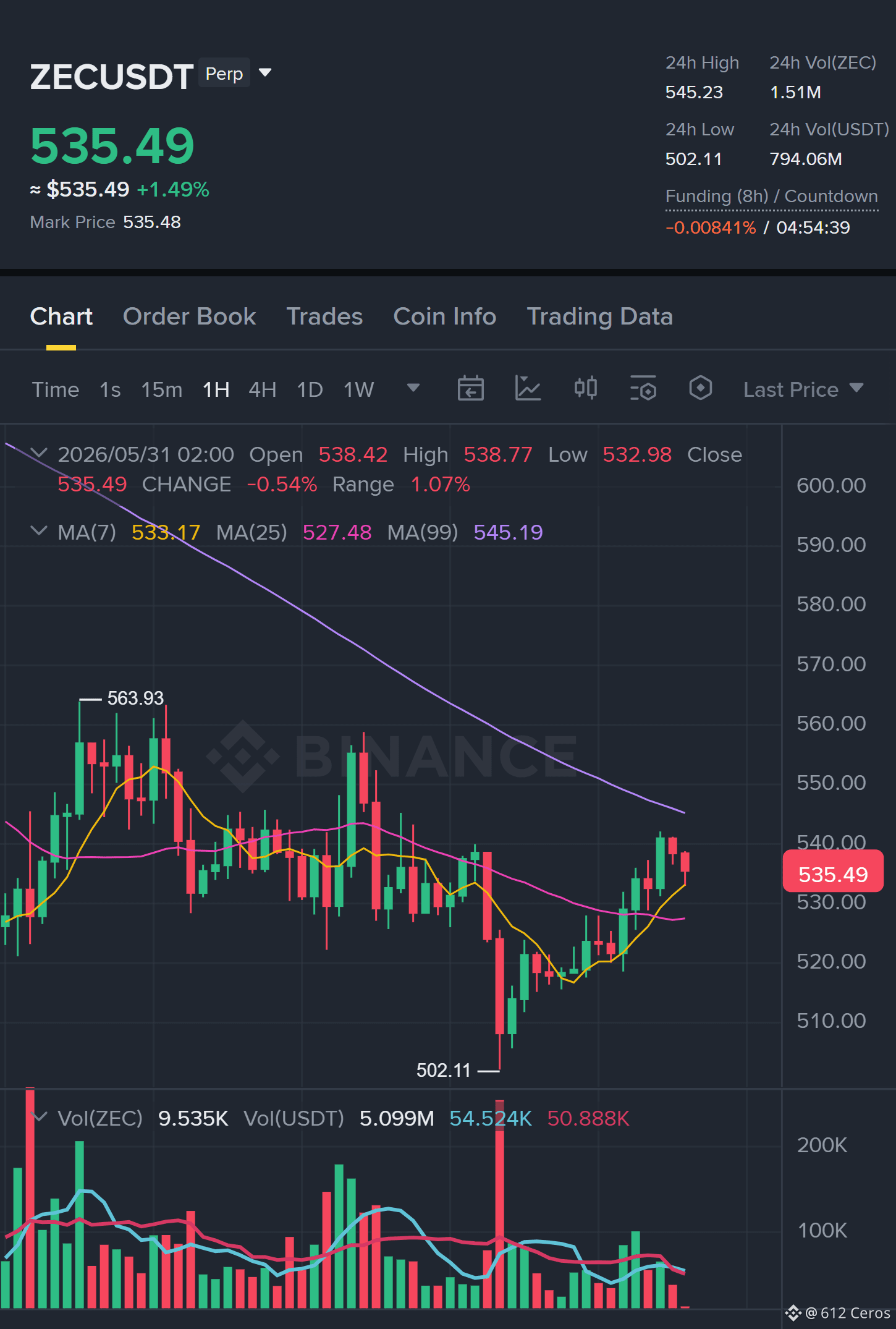Select the 4H time interval
Screen dimensions: 896x1329
pos(263,389)
